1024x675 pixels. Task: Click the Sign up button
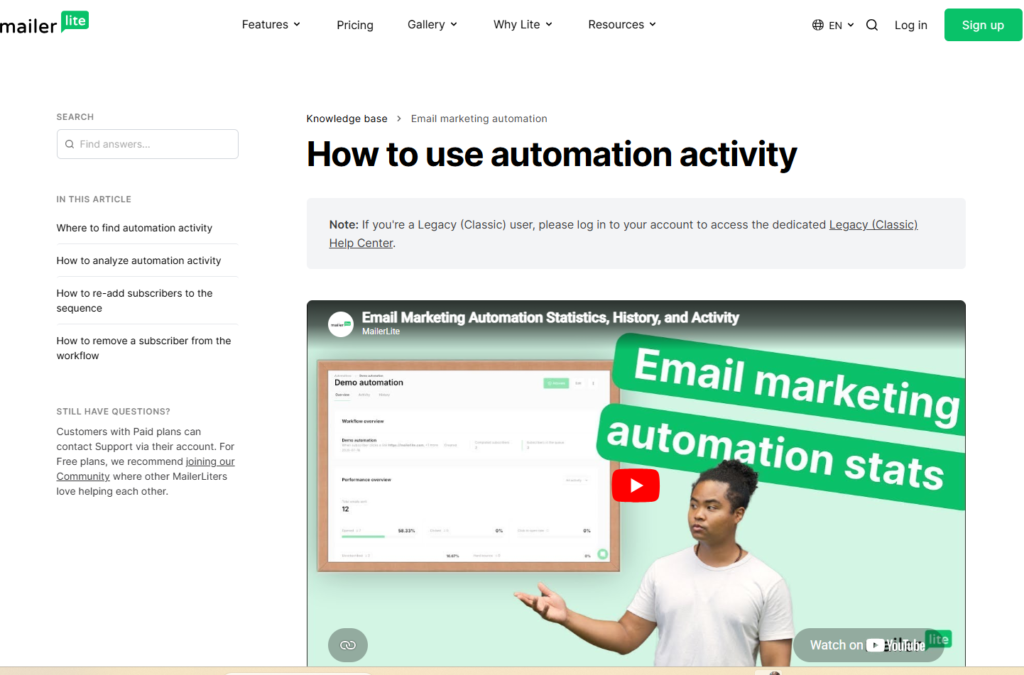point(982,25)
